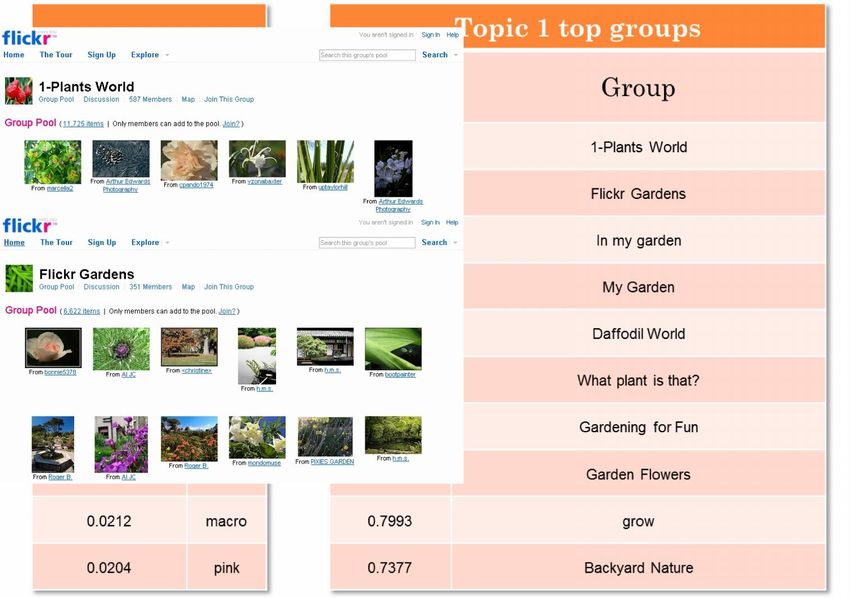The height and width of the screenshot is (598, 850).
Task: Open the 6,822 items link
Action: (x=81, y=311)
